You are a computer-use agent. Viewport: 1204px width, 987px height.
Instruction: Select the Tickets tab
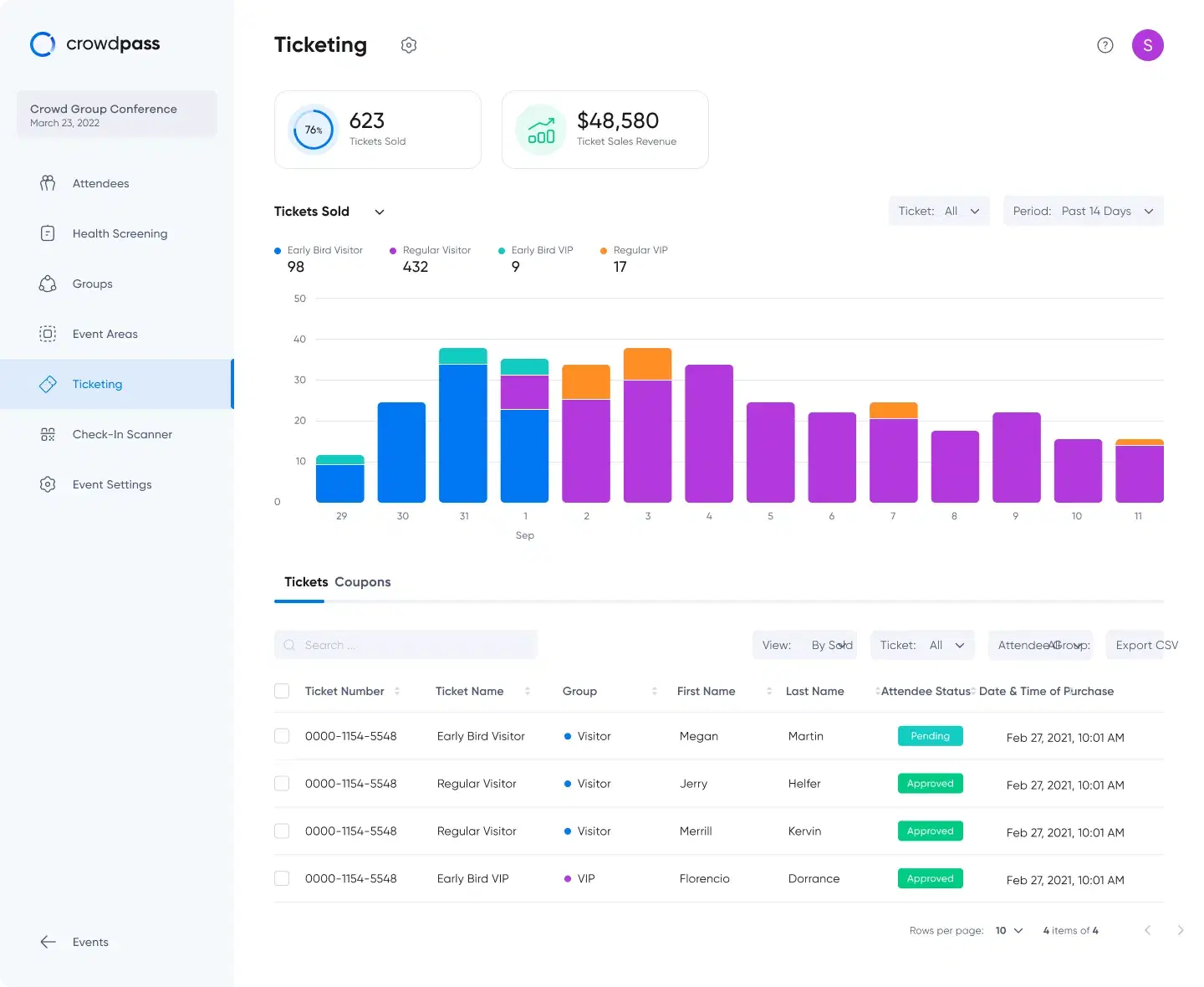click(x=305, y=581)
